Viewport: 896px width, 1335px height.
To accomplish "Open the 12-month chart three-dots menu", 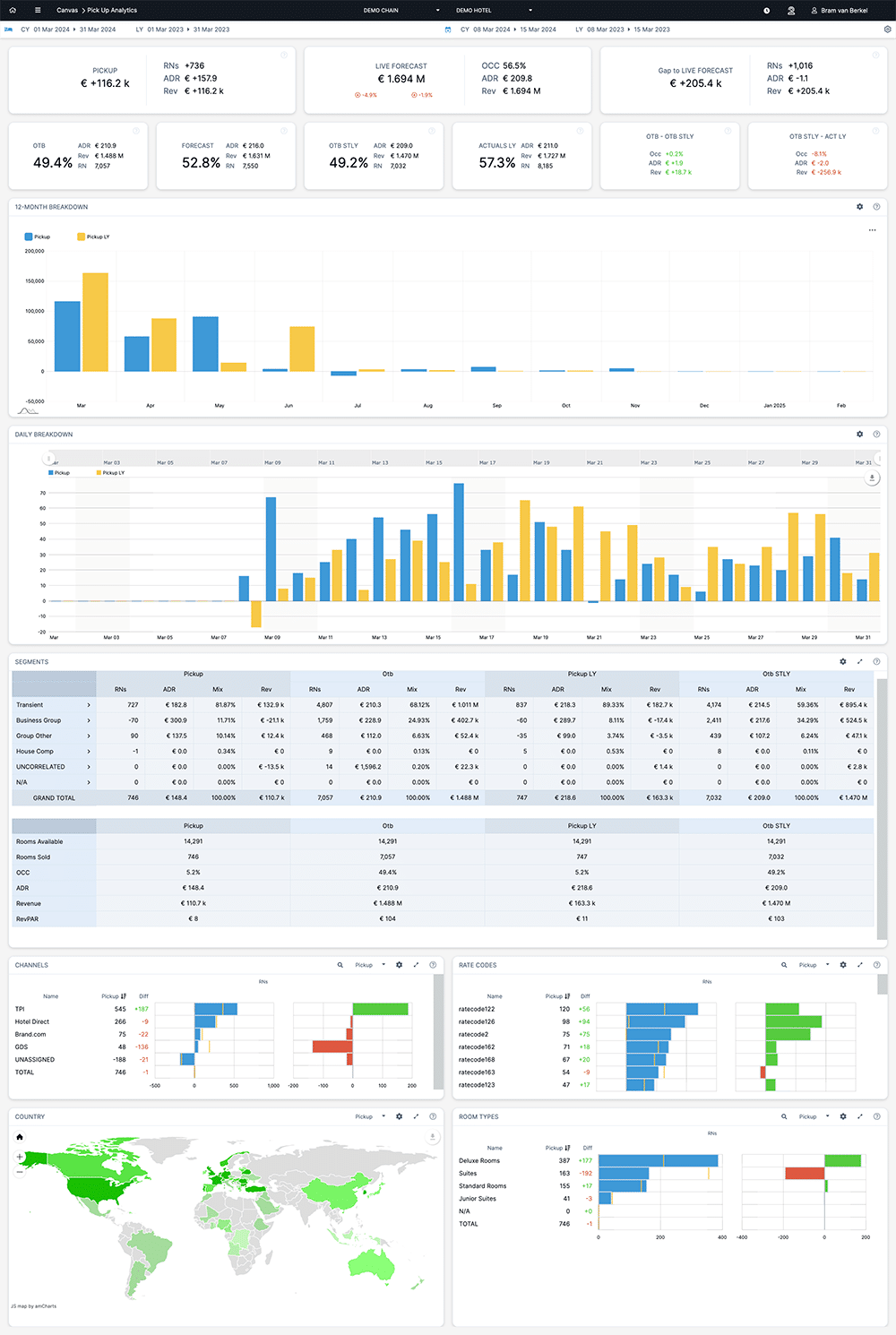I will coord(872,230).
